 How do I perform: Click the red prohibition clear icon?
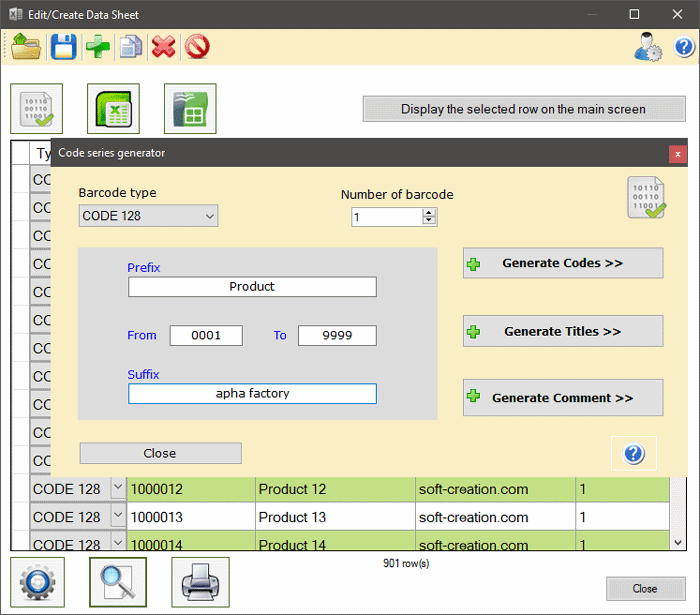(197, 46)
